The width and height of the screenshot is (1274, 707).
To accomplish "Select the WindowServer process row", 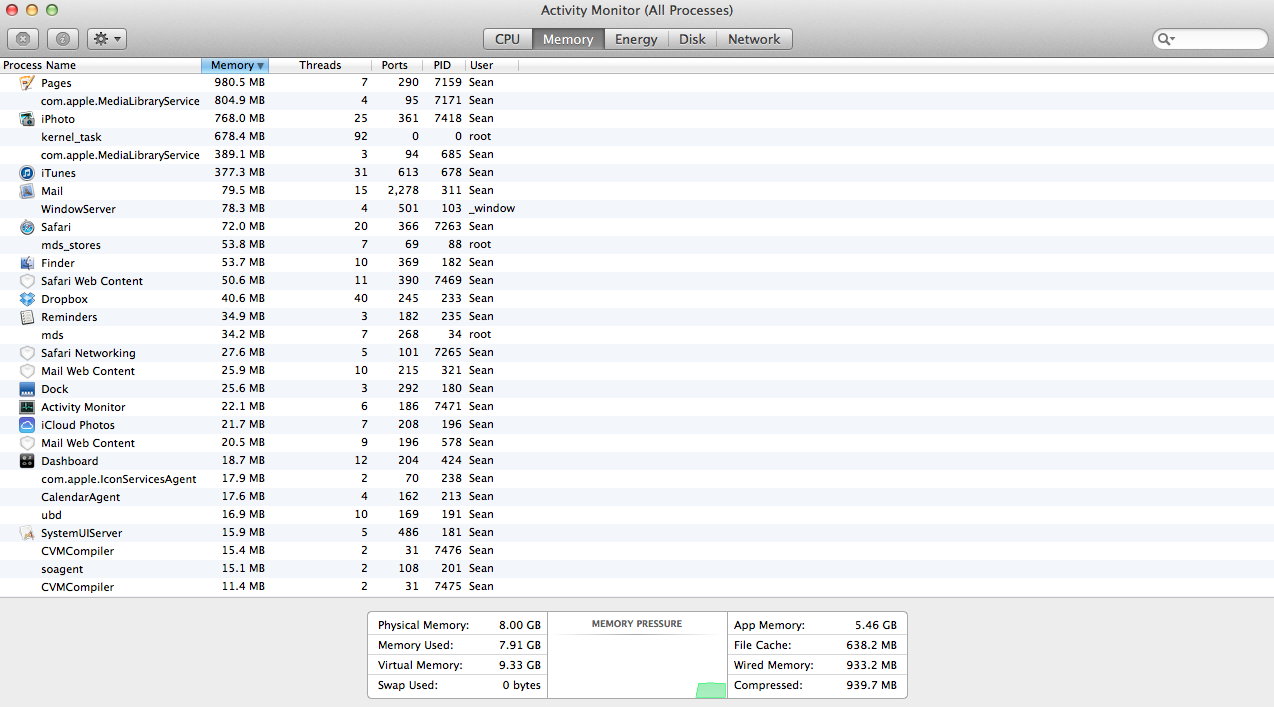I will pyautogui.click(x=637, y=209).
